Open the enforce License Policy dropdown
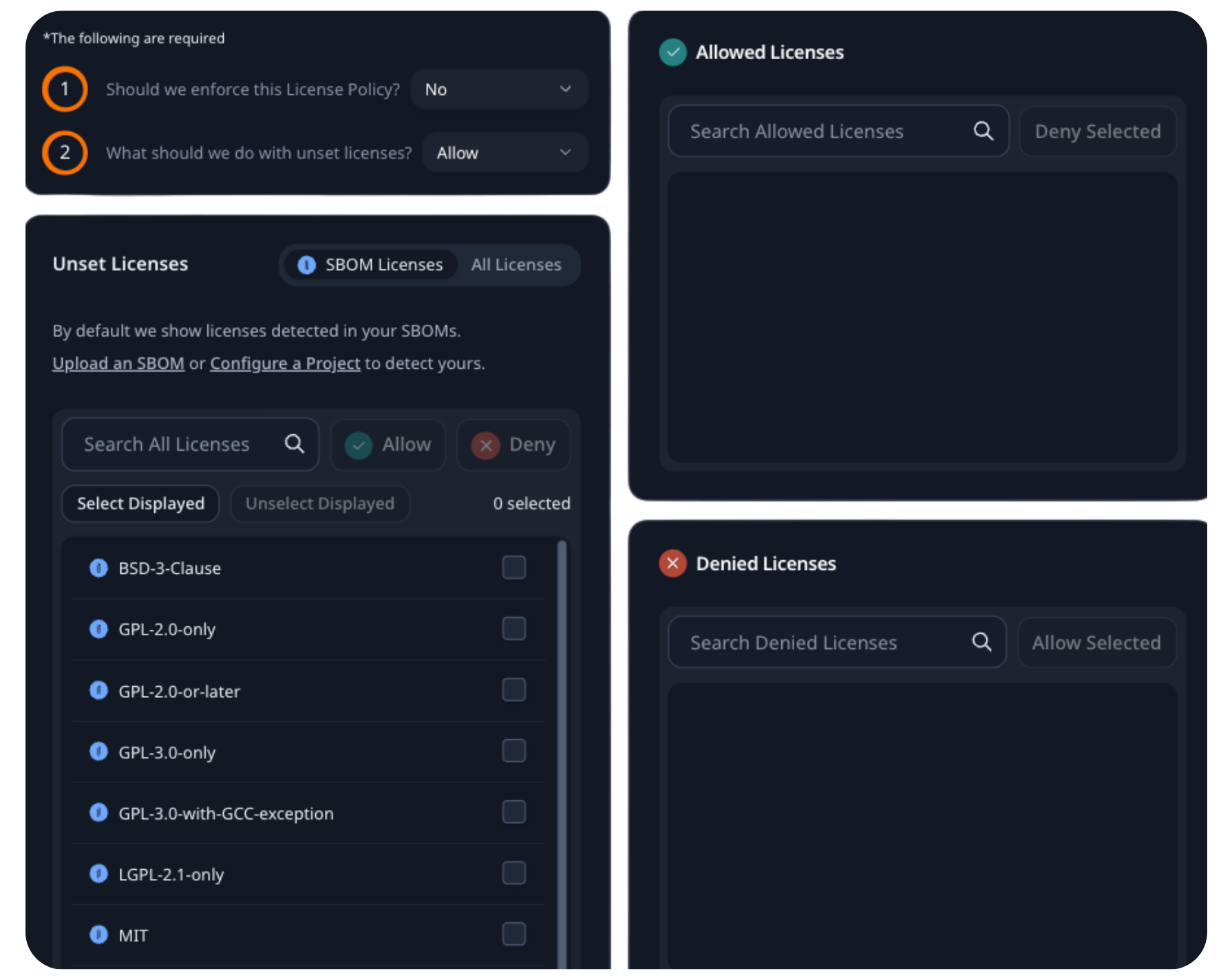 pyautogui.click(x=500, y=89)
